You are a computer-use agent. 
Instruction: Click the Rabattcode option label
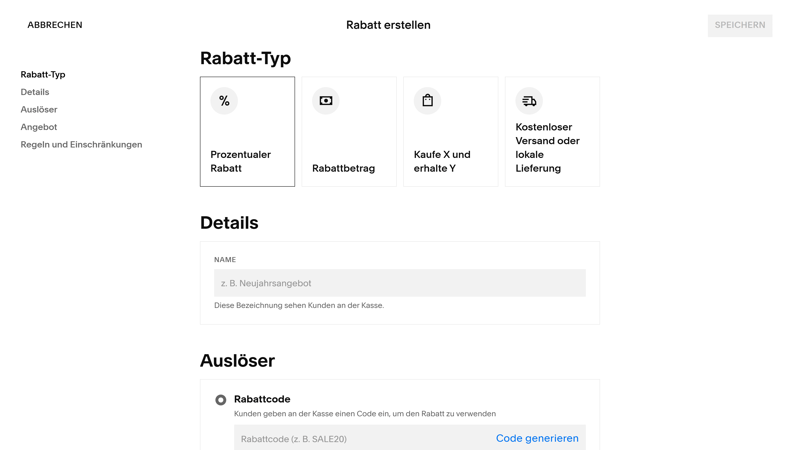(262, 399)
